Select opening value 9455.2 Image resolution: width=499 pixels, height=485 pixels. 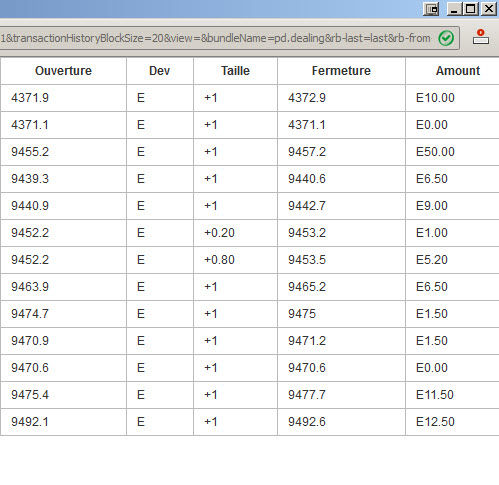[30, 152]
